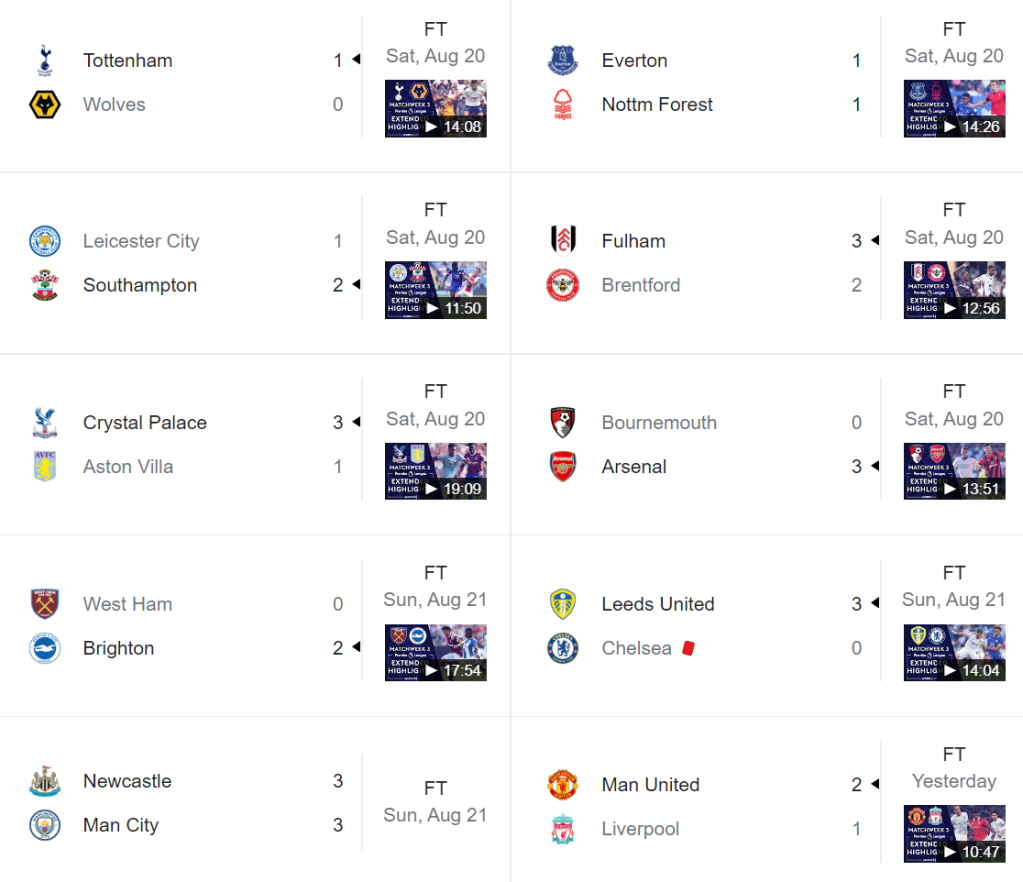
Task: Open the Man City team name link
Action: (121, 825)
